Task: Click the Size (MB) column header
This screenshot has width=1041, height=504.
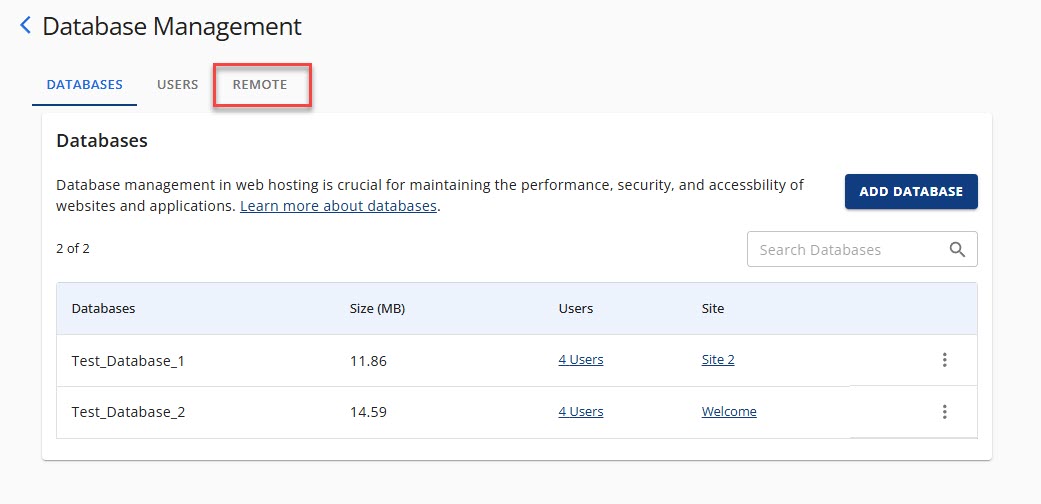Action: [x=377, y=308]
